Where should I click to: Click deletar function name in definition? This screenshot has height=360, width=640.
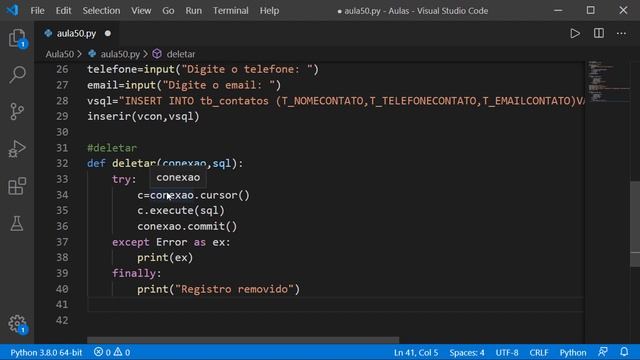point(134,163)
